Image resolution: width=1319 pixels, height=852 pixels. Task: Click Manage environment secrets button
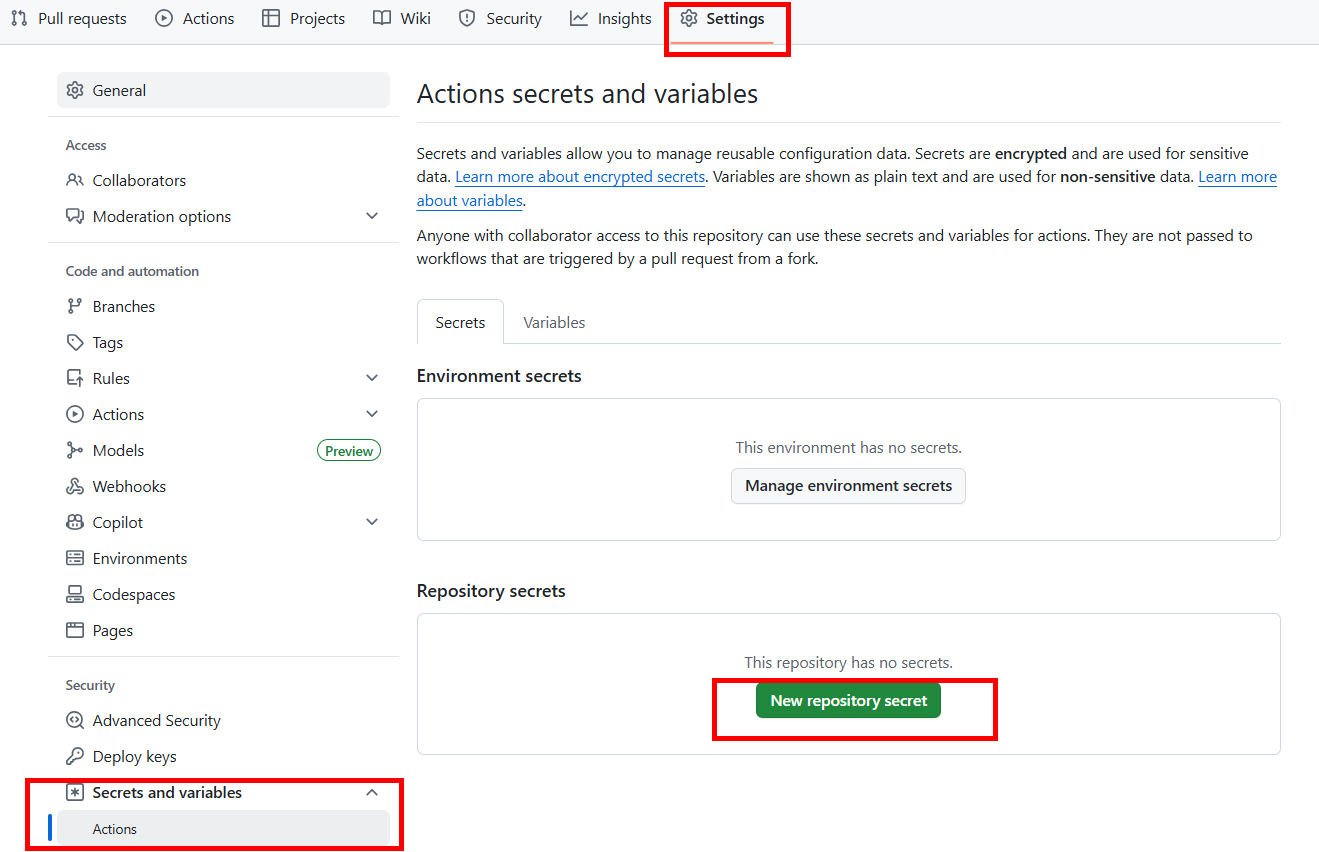848,486
